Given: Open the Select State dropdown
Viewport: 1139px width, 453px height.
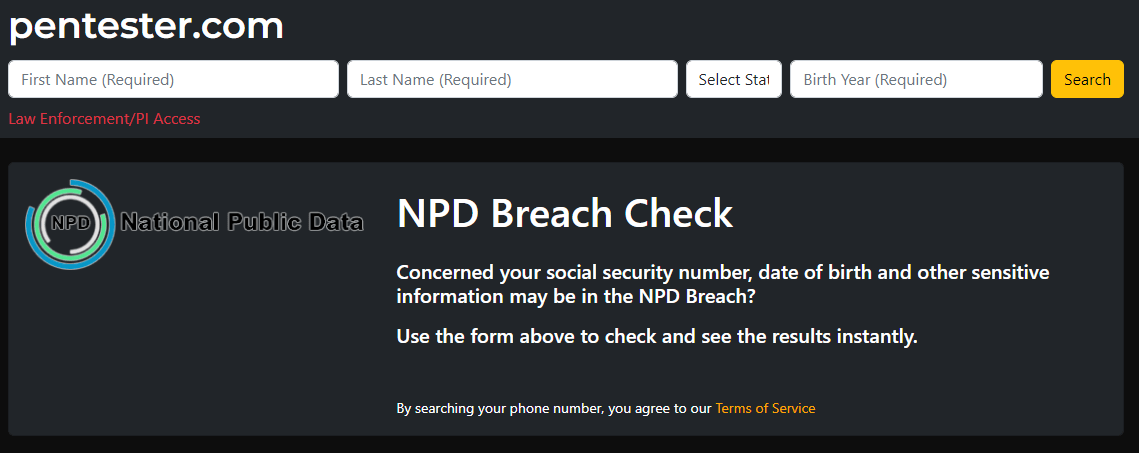Looking at the screenshot, I should point(734,80).
